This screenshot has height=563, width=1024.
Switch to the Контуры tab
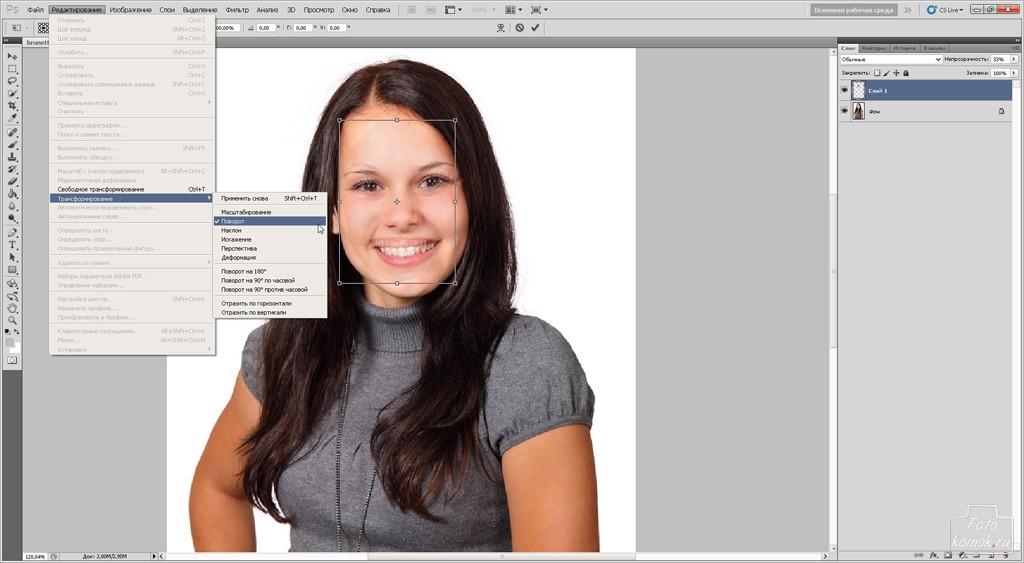click(x=874, y=48)
